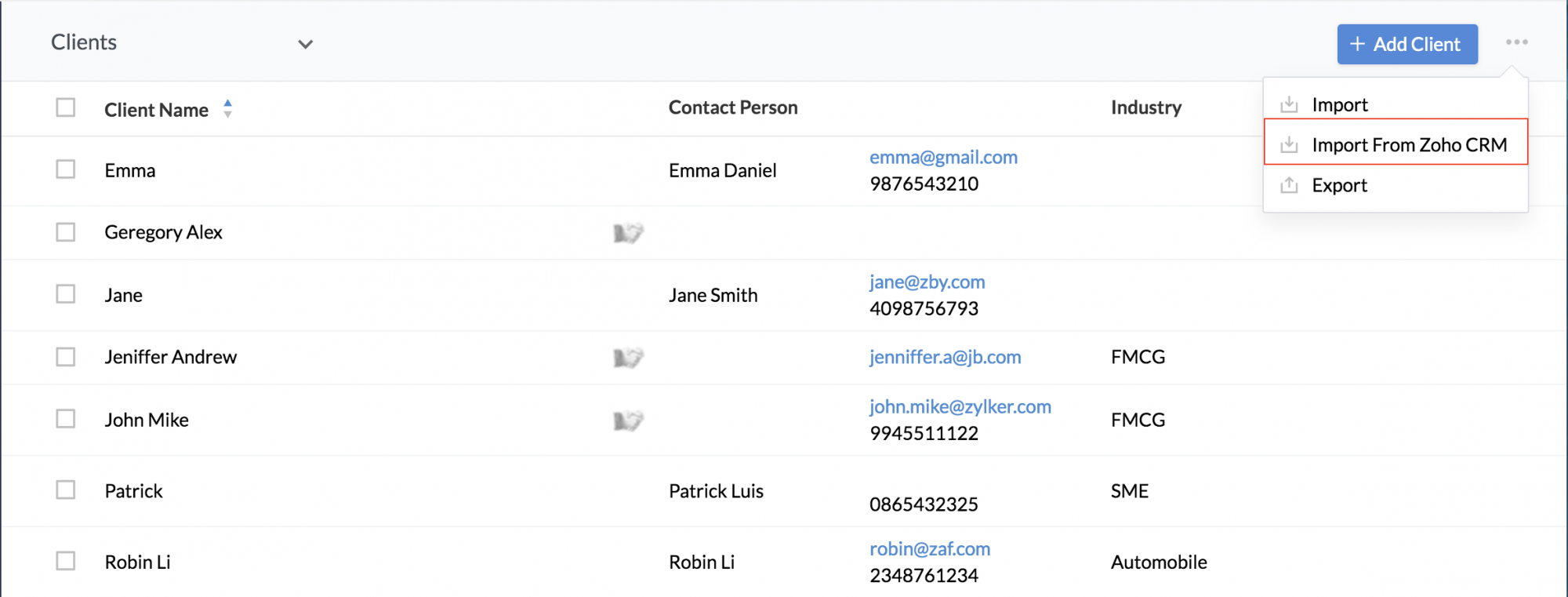
Task: Toggle Client Name sort arrows
Action: click(x=227, y=108)
